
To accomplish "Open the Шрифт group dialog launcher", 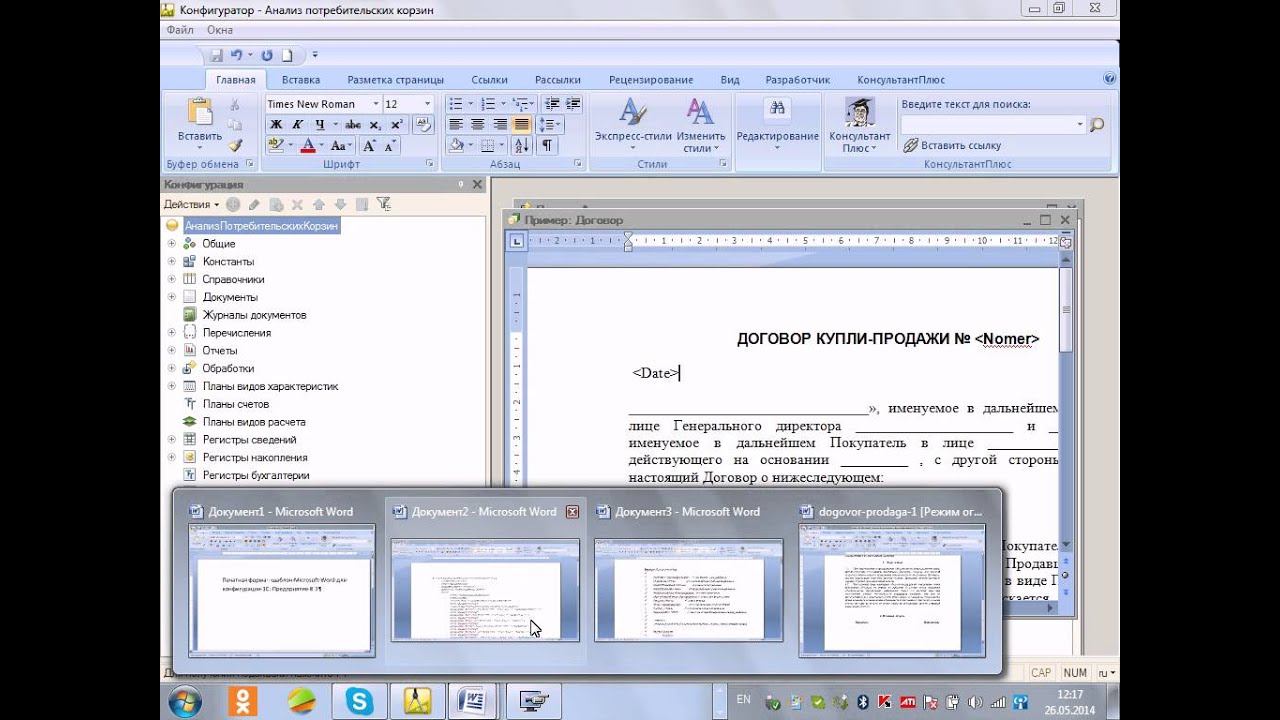I will 430,164.
